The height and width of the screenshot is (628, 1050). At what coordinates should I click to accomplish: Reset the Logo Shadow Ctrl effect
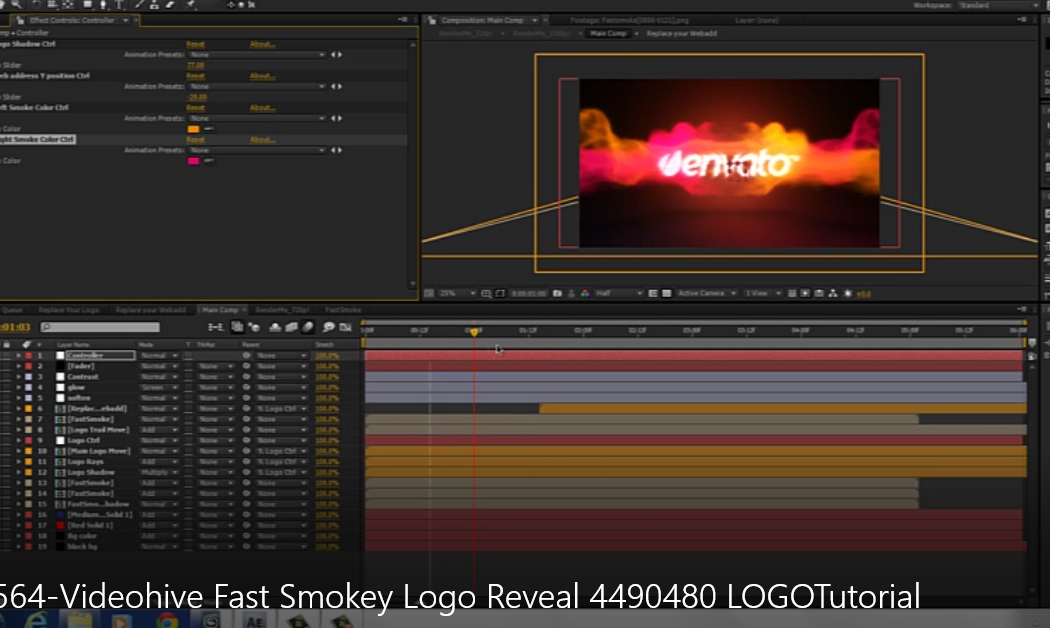pyautogui.click(x=196, y=44)
